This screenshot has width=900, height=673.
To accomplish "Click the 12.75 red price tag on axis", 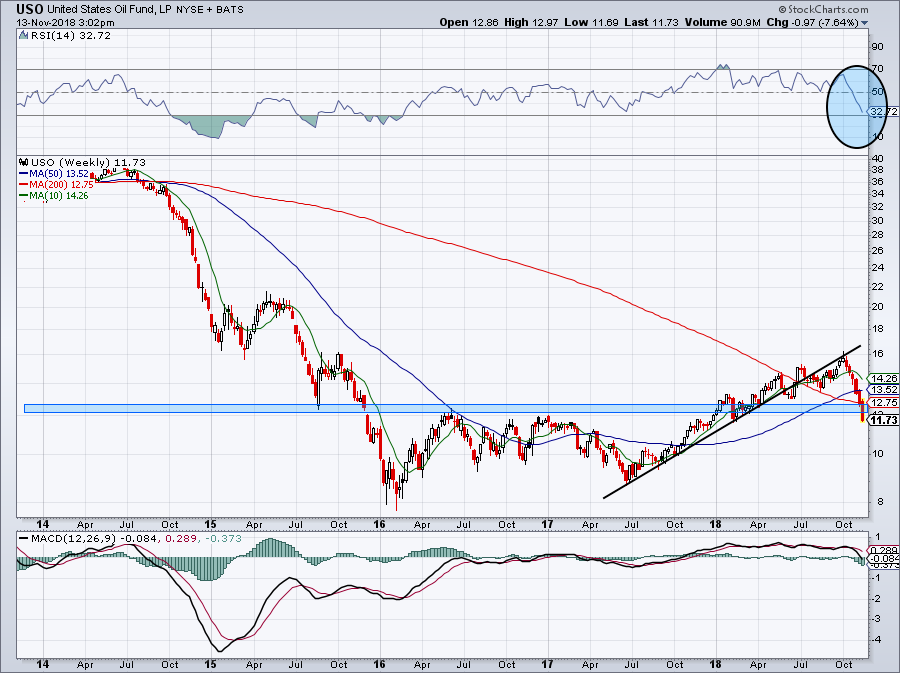I will [884, 403].
